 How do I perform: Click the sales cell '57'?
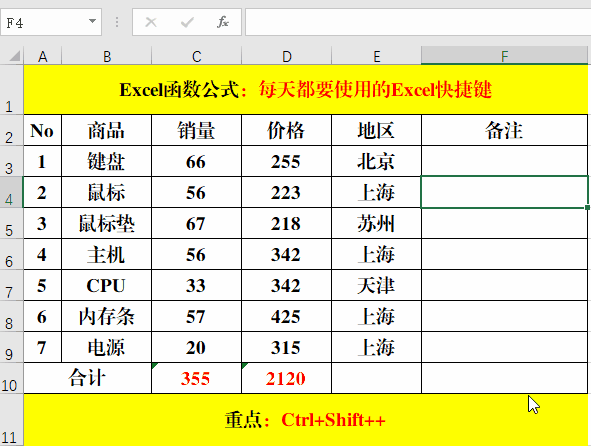click(196, 316)
